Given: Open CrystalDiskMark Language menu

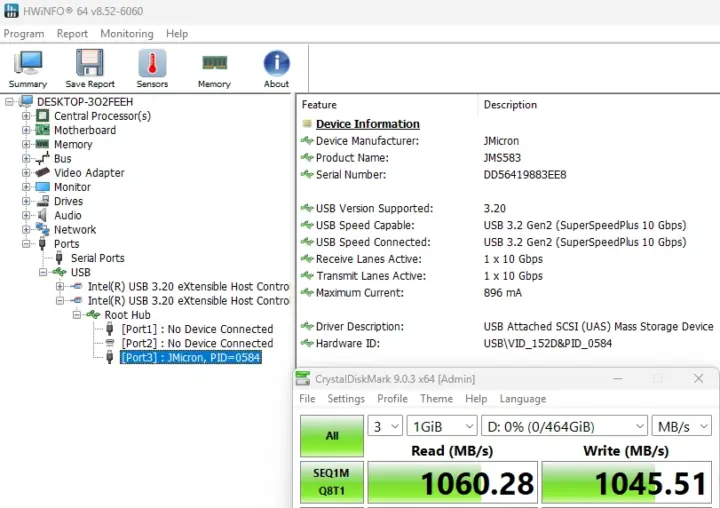Looking at the screenshot, I should pyautogui.click(x=523, y=399).
